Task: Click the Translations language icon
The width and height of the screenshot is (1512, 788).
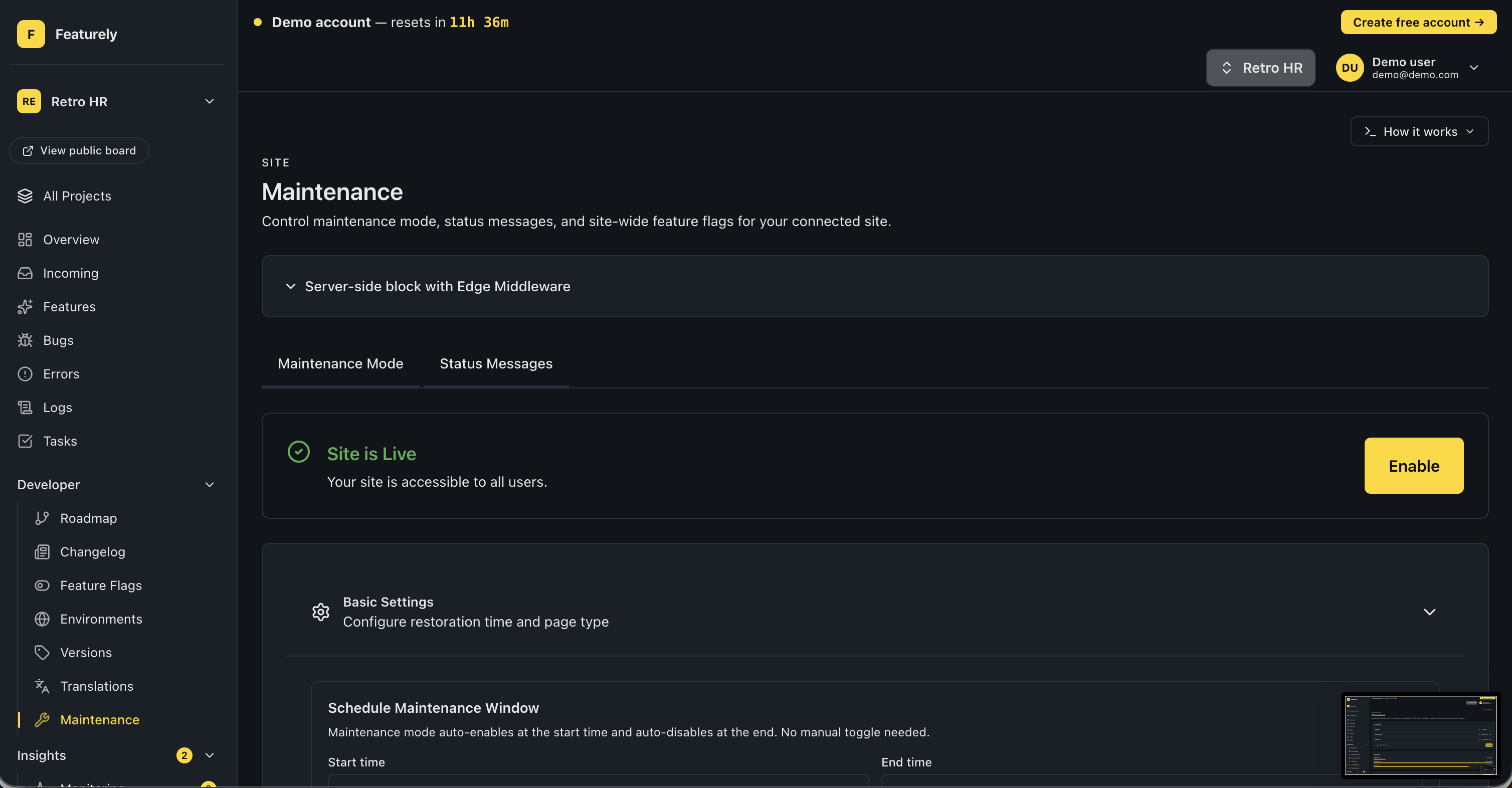Action: (x=42, y=686)
